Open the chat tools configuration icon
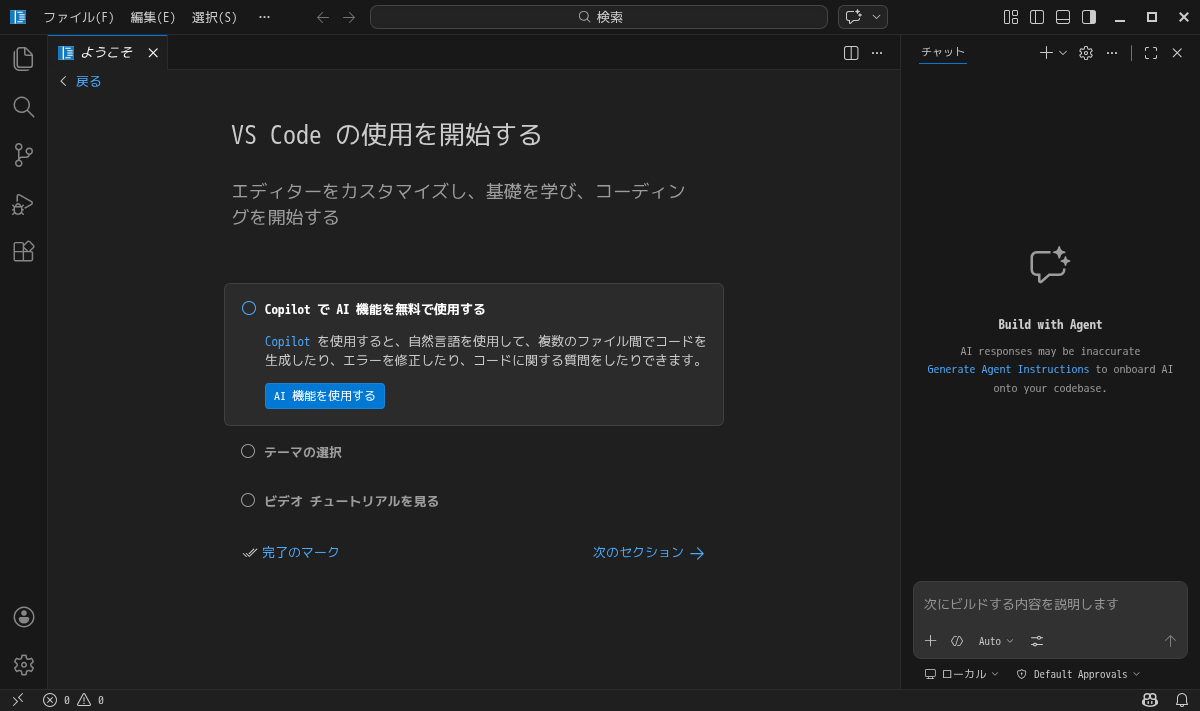The height and width of the screenshot is (711, 1200). pyautogui.click(x=1037, y=641)
